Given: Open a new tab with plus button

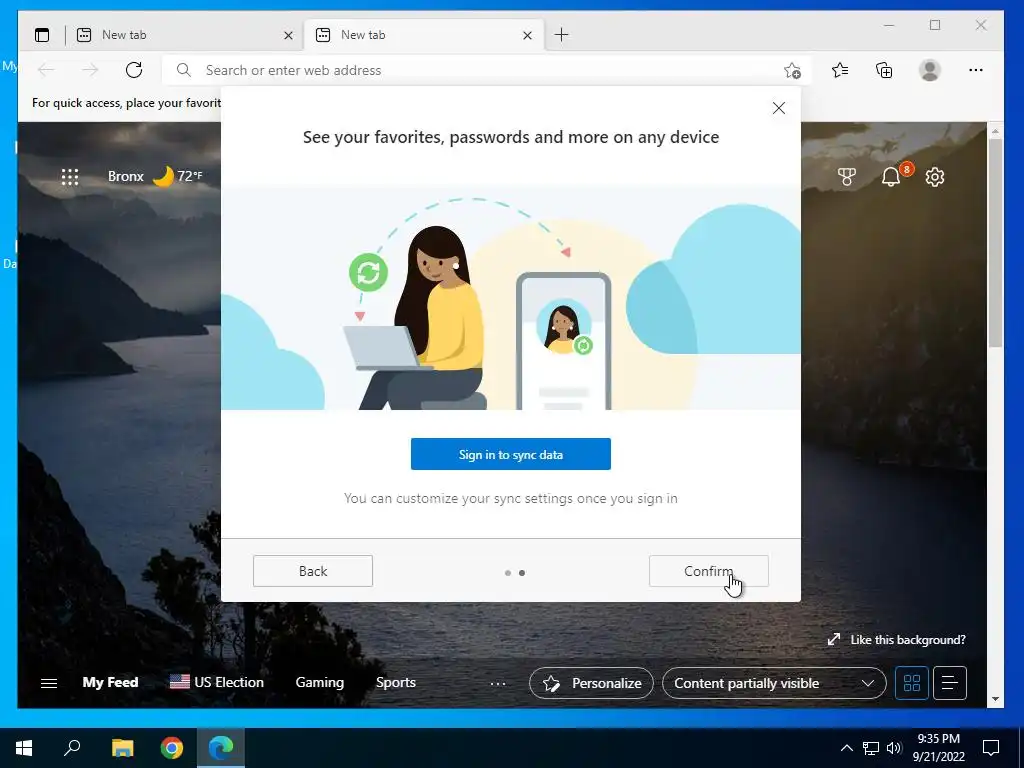Looking at the screenshot, I should pyautogui.click(x=561, y=35).
